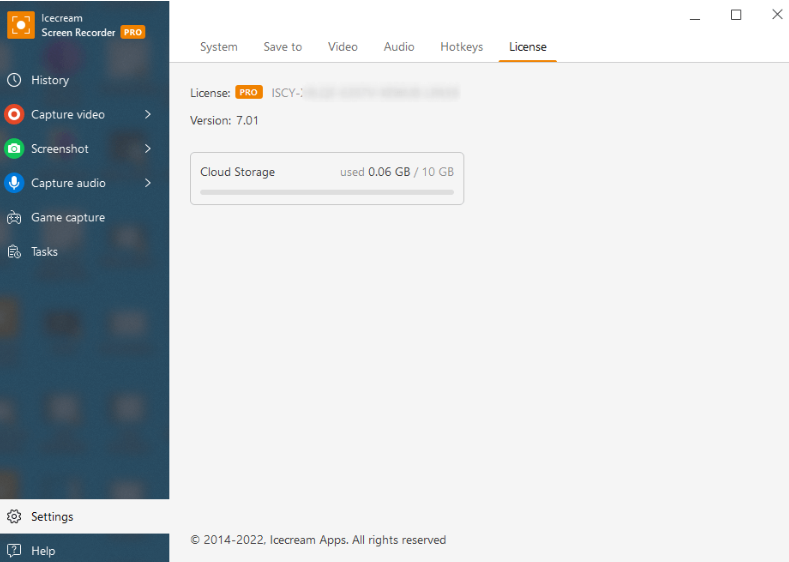Click the blue Capture audio microphone icon
The image size is (789, 562).
coord(14,183)
